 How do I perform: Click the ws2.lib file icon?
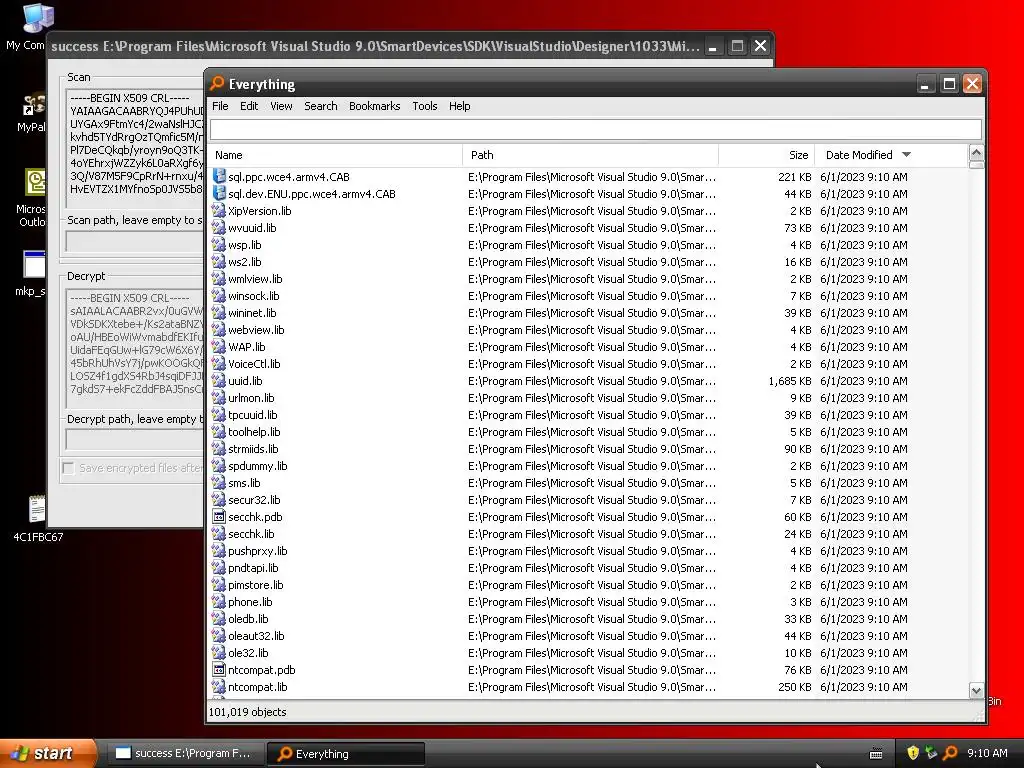(x=219, y=261)
